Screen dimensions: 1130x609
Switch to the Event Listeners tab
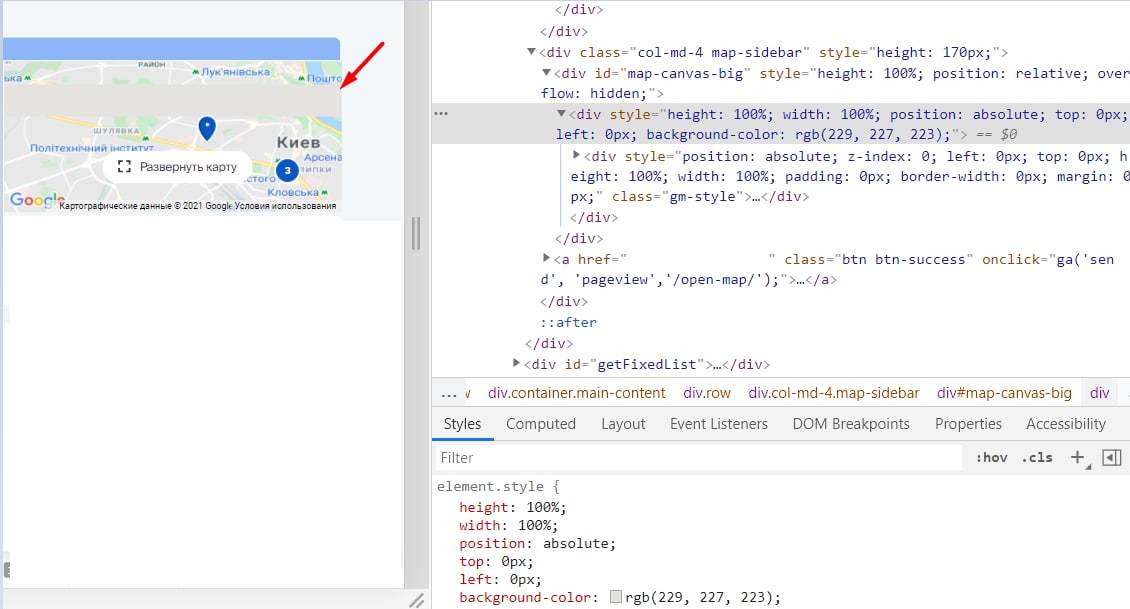(x=719, y=424)
